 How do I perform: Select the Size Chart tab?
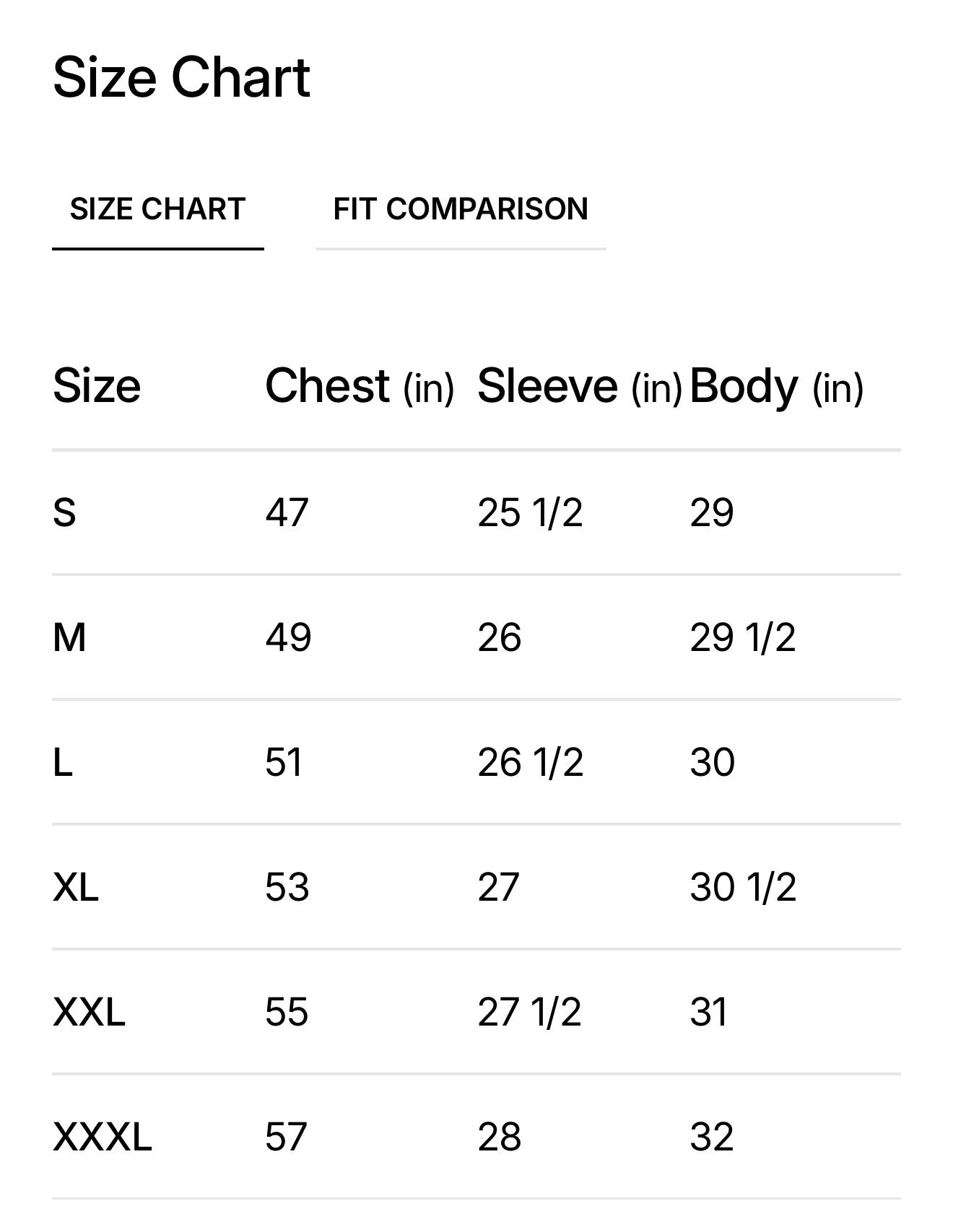tap(157, 209)
